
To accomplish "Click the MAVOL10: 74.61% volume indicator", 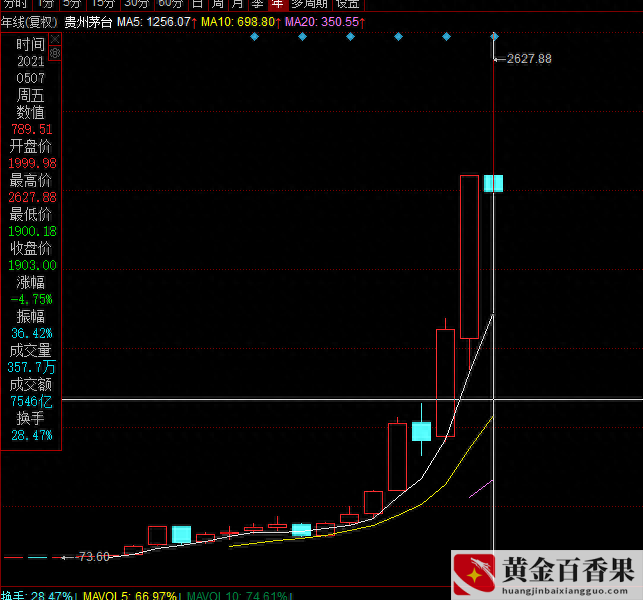I will click(239, 595).
